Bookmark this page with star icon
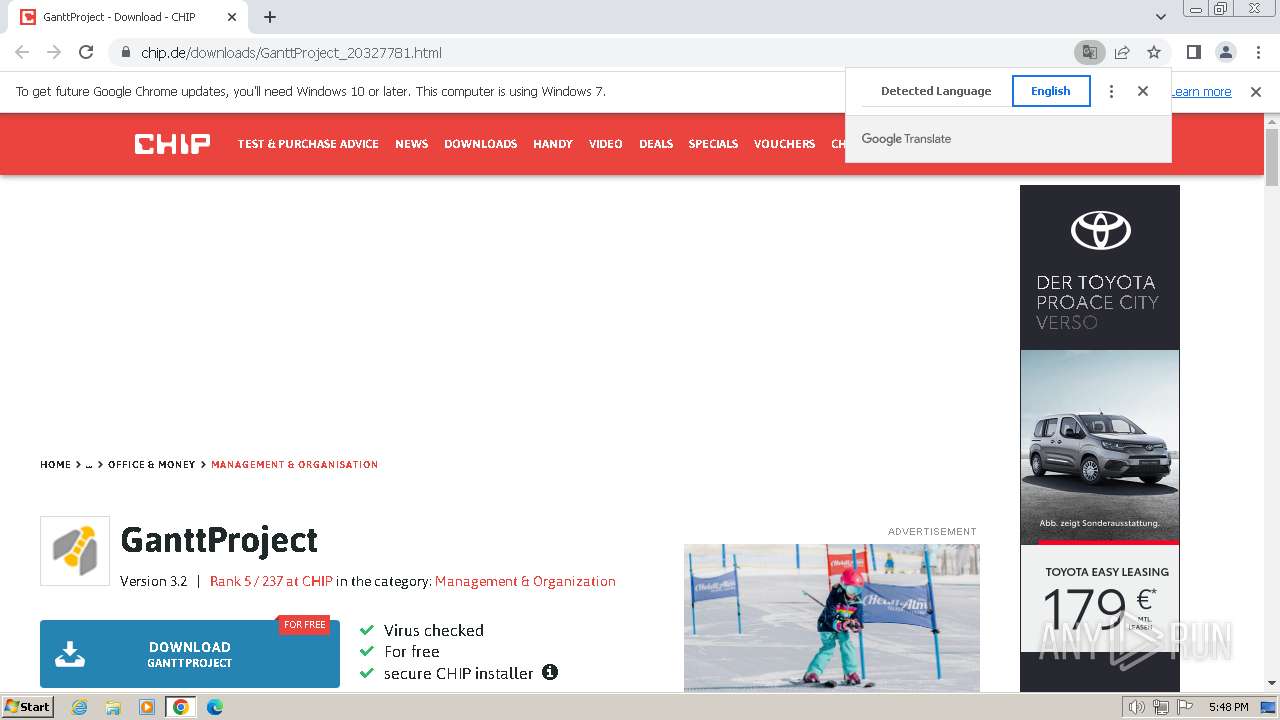Image resolution: width=1280 pixels, height=720 pixels. [x=1154, y=52]
